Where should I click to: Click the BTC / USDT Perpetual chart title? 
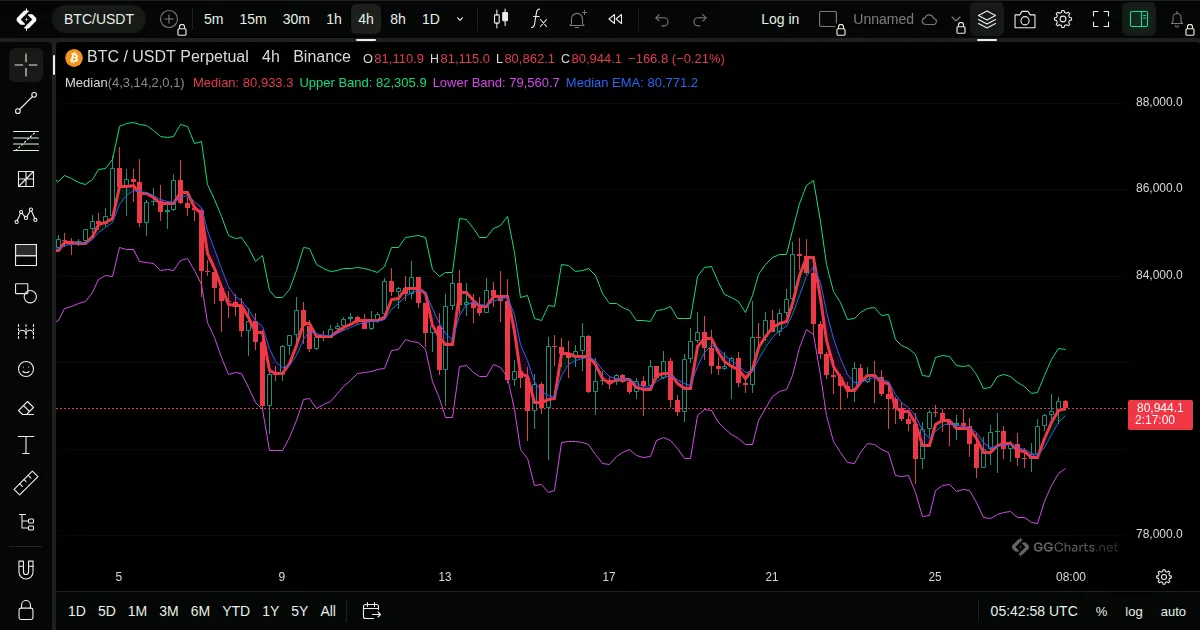pos(168,58)
